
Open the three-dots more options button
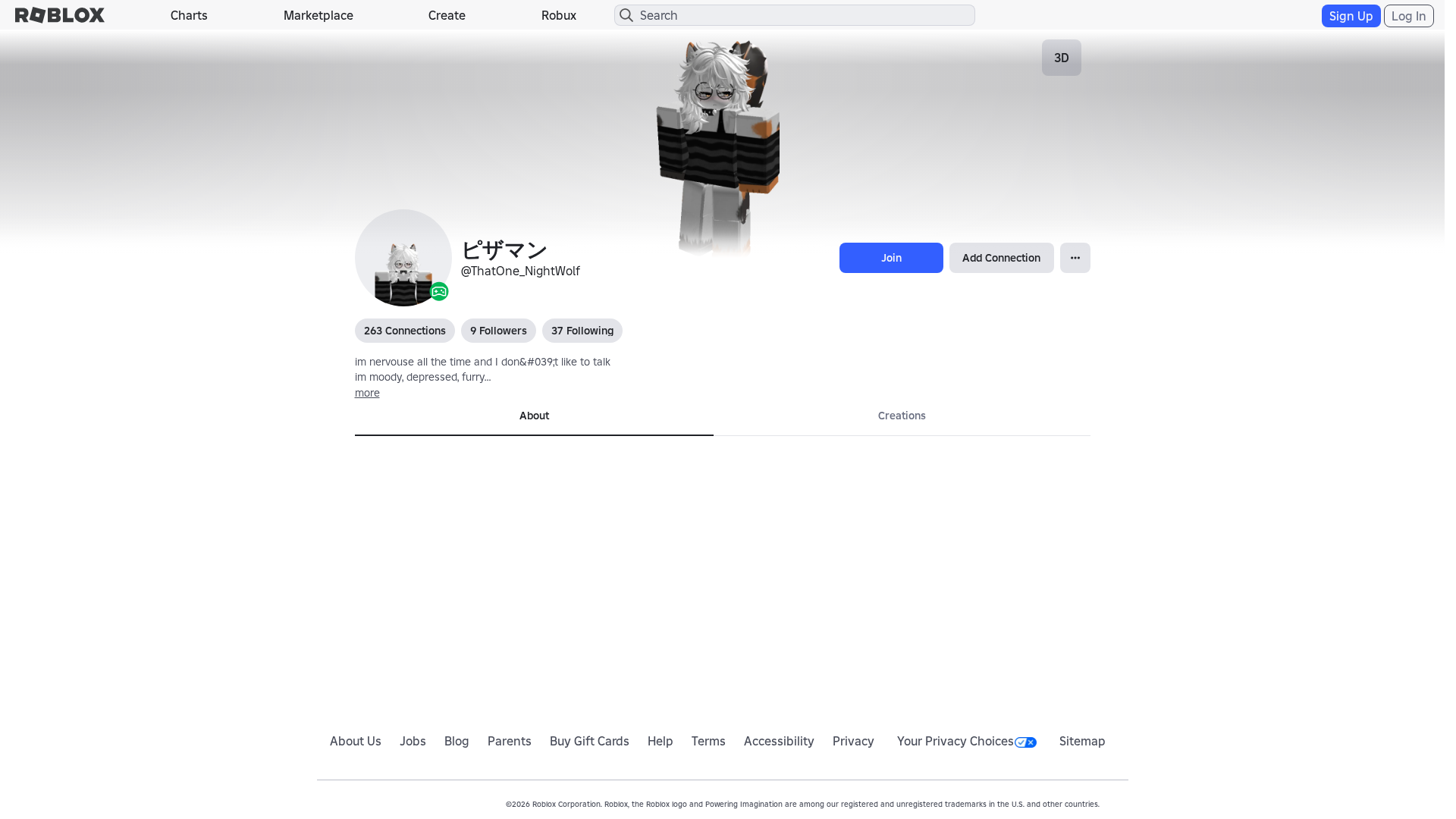[1075, 258]
